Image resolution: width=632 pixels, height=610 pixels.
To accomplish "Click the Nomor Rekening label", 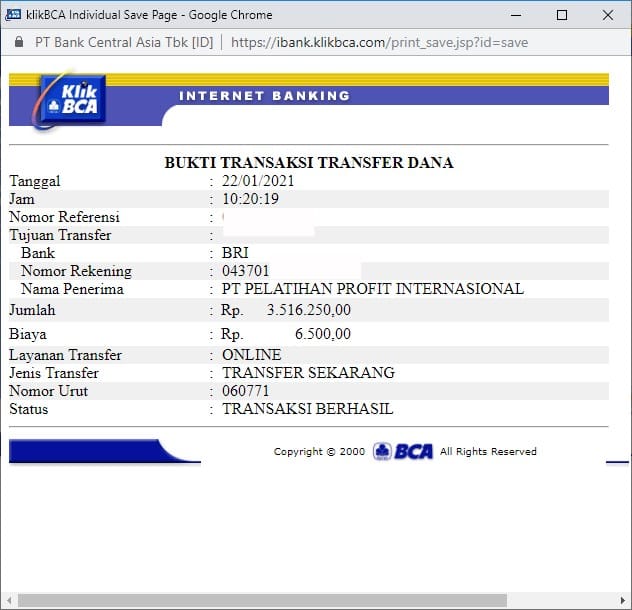I will [x=76, y=271].
